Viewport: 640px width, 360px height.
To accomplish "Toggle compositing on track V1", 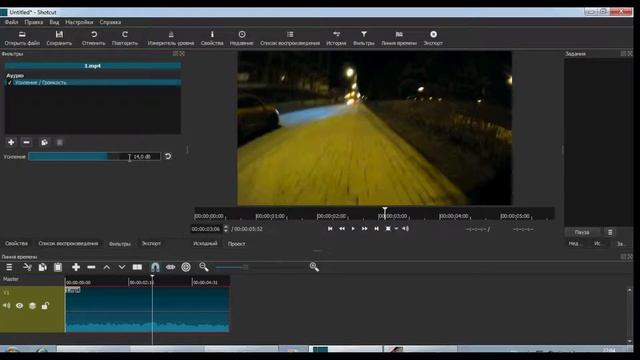I will [32, 306].
